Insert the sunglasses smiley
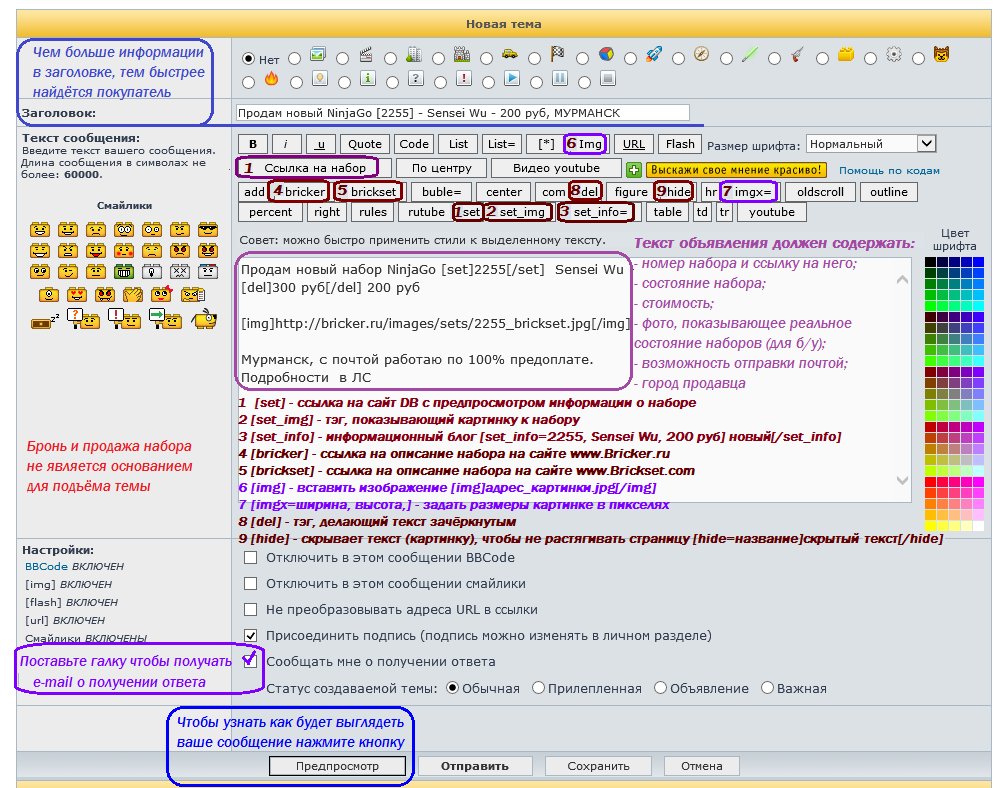This screenshot has width=1006, height=788. [208, 230]
